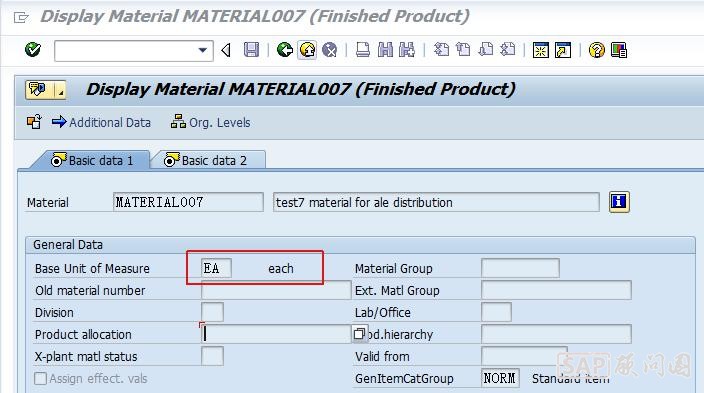Open the command field dropdown arrow
The height and width of the screenshot is (393, 704).
[203, 50]
